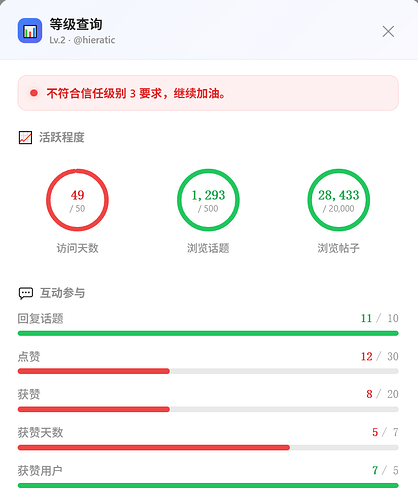Click the 等级查询 bar chart app icon

pyautogui.click(x=30, y=31)
